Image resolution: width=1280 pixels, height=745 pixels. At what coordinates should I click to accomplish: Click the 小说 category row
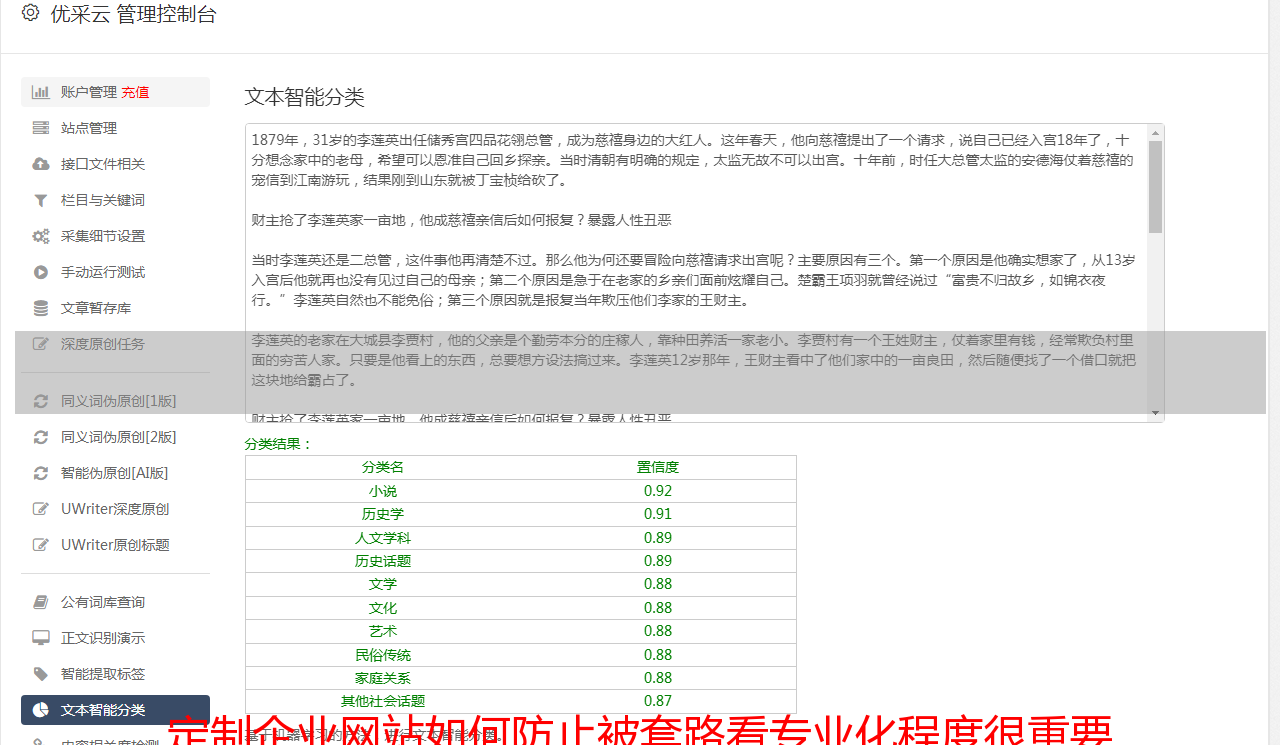point(521,491)
